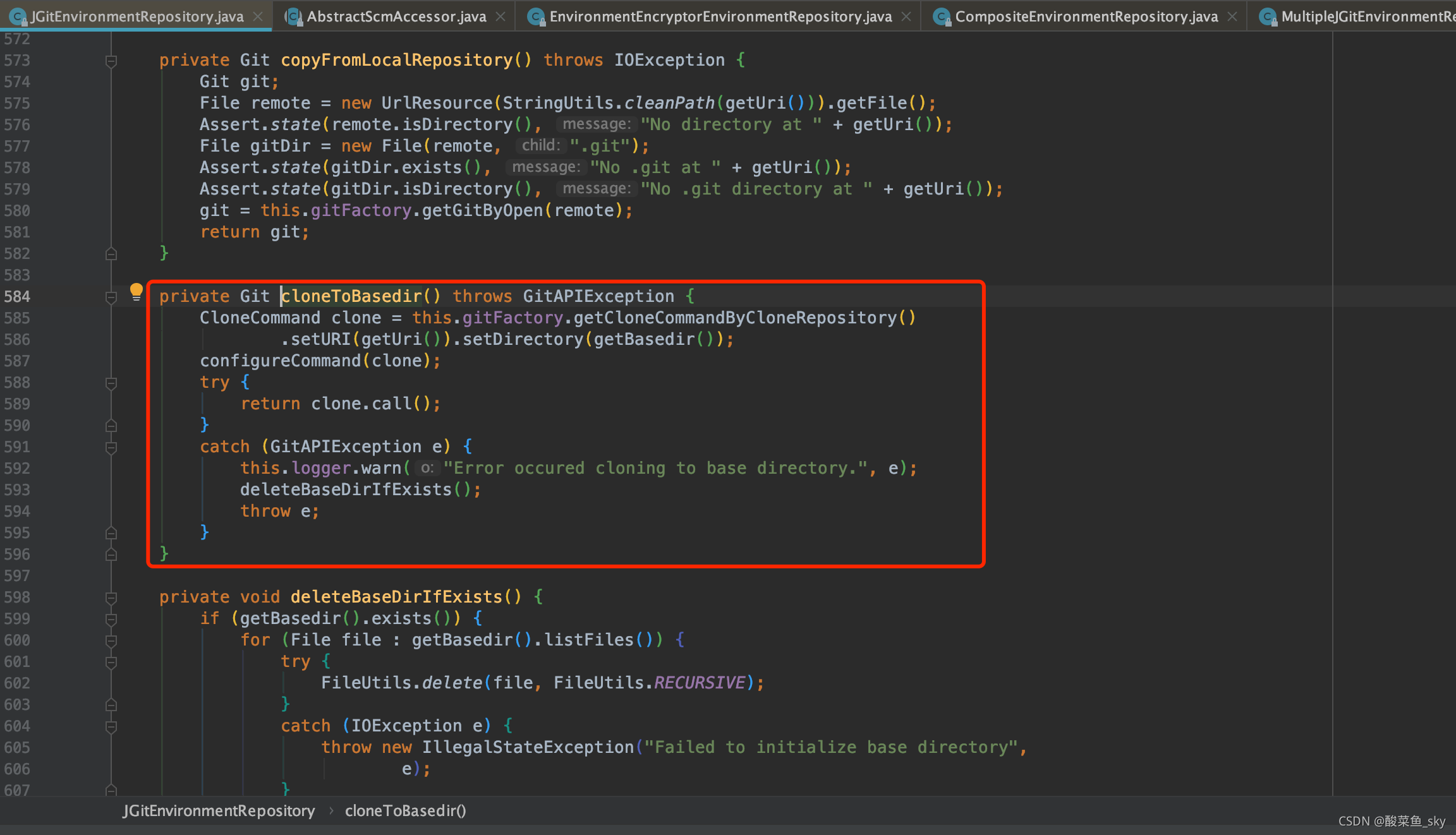Click class icon of CompositeEnvironmentRepository.java tab
Image resolution: width=1456 pixels, height=835 pixels.
point(942,16)
